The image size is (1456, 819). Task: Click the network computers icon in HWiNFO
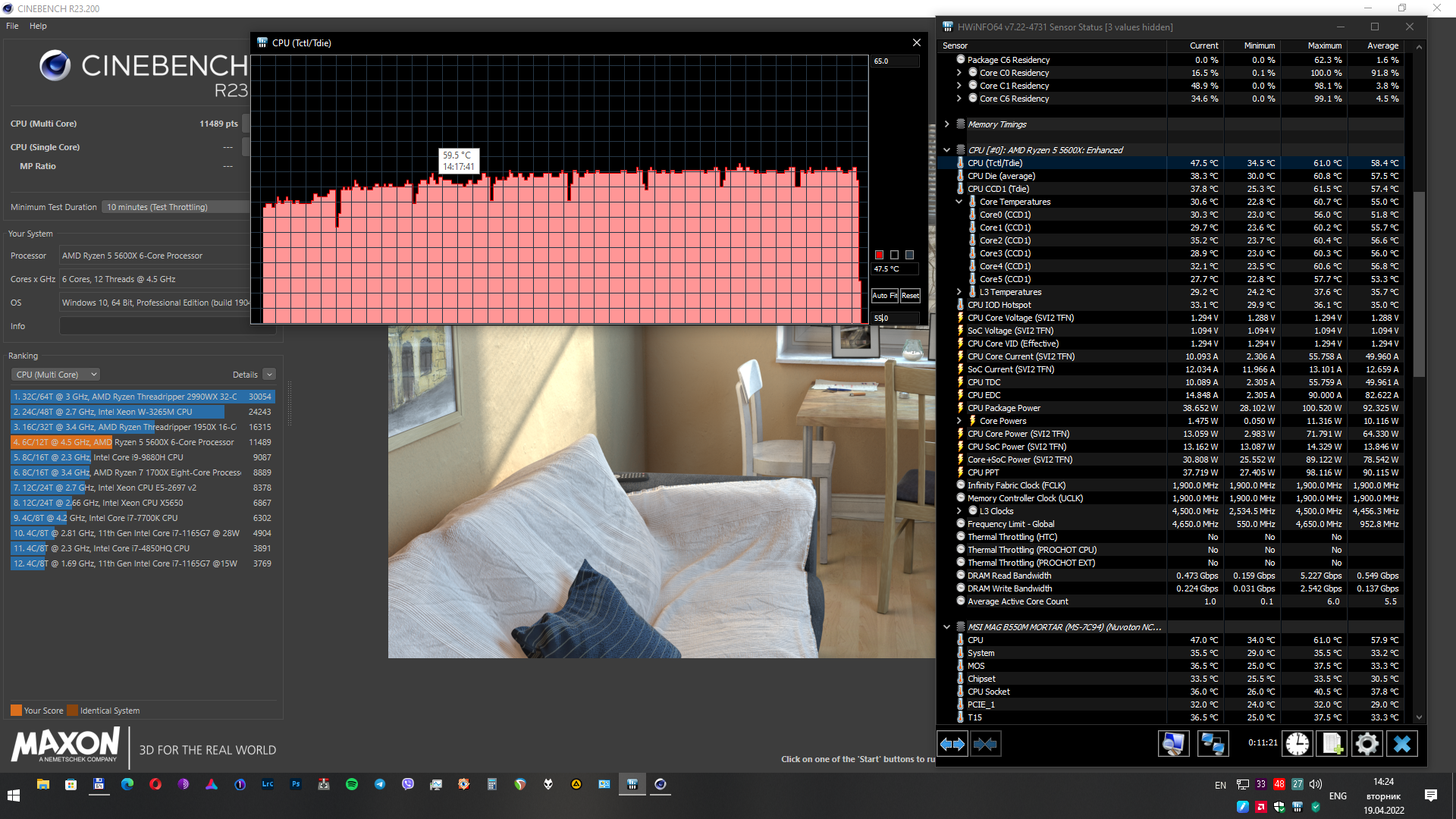pyautogui.click(x=1212, y=744)
